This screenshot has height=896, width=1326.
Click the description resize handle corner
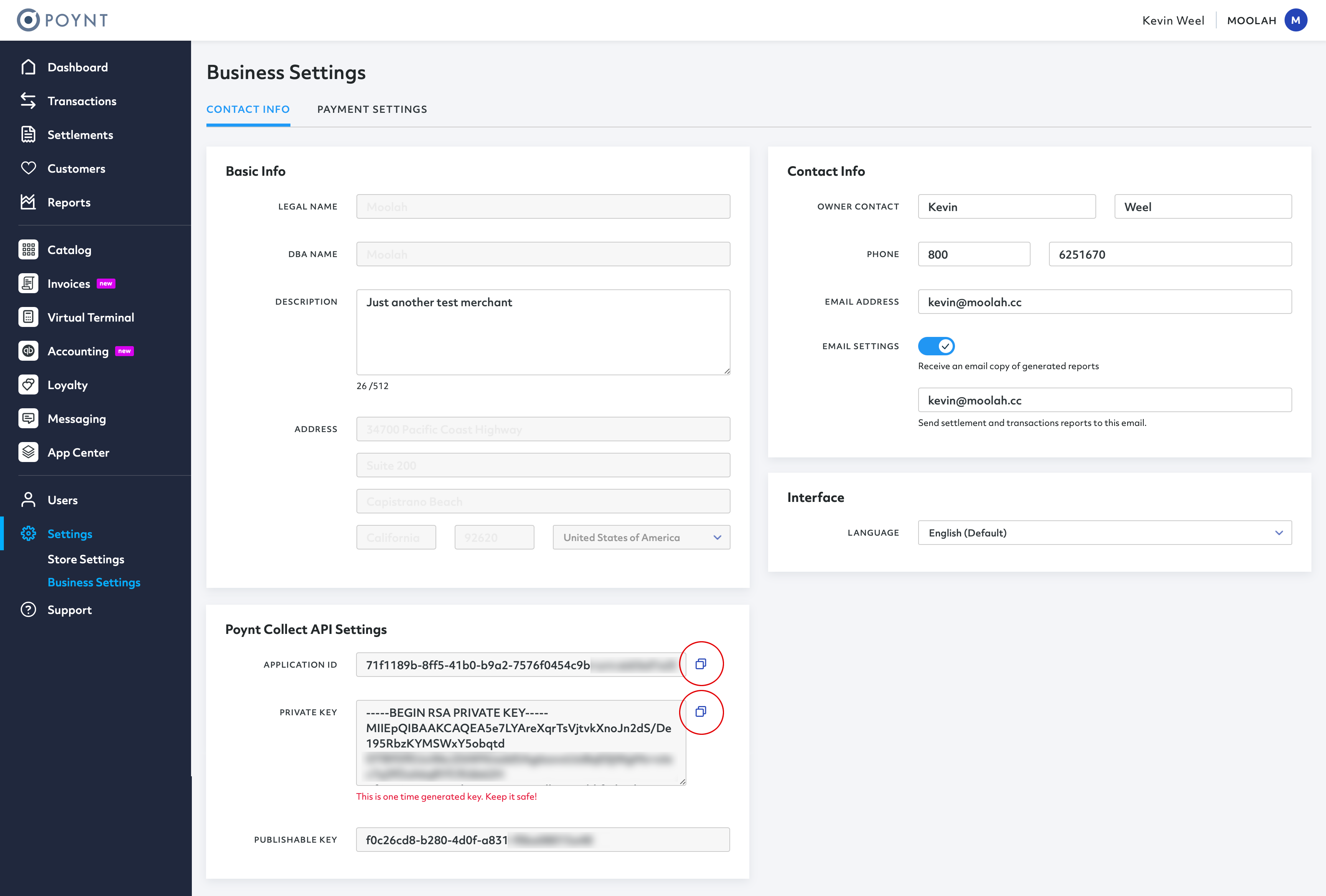tap(726, 371)
